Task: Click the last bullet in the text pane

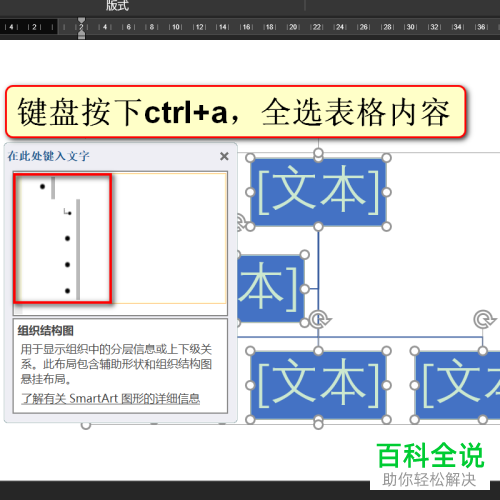Action: (68, 291)
